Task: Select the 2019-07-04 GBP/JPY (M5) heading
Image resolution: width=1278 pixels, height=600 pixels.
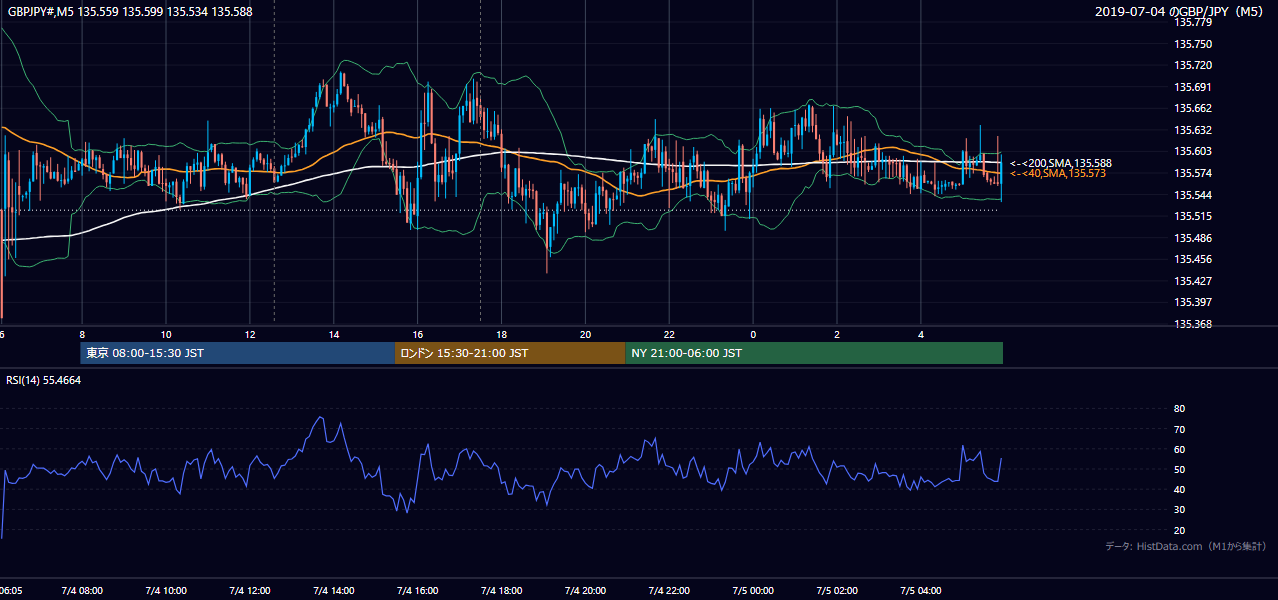Action: point(1180,12)
